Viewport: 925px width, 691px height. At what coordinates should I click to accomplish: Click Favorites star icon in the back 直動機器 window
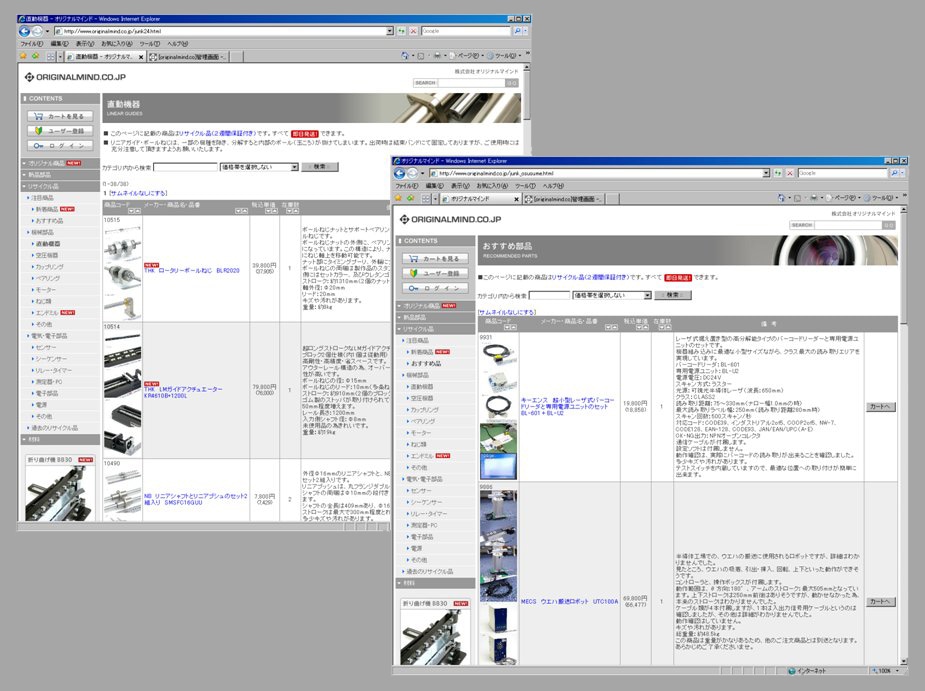click(23, 57)
